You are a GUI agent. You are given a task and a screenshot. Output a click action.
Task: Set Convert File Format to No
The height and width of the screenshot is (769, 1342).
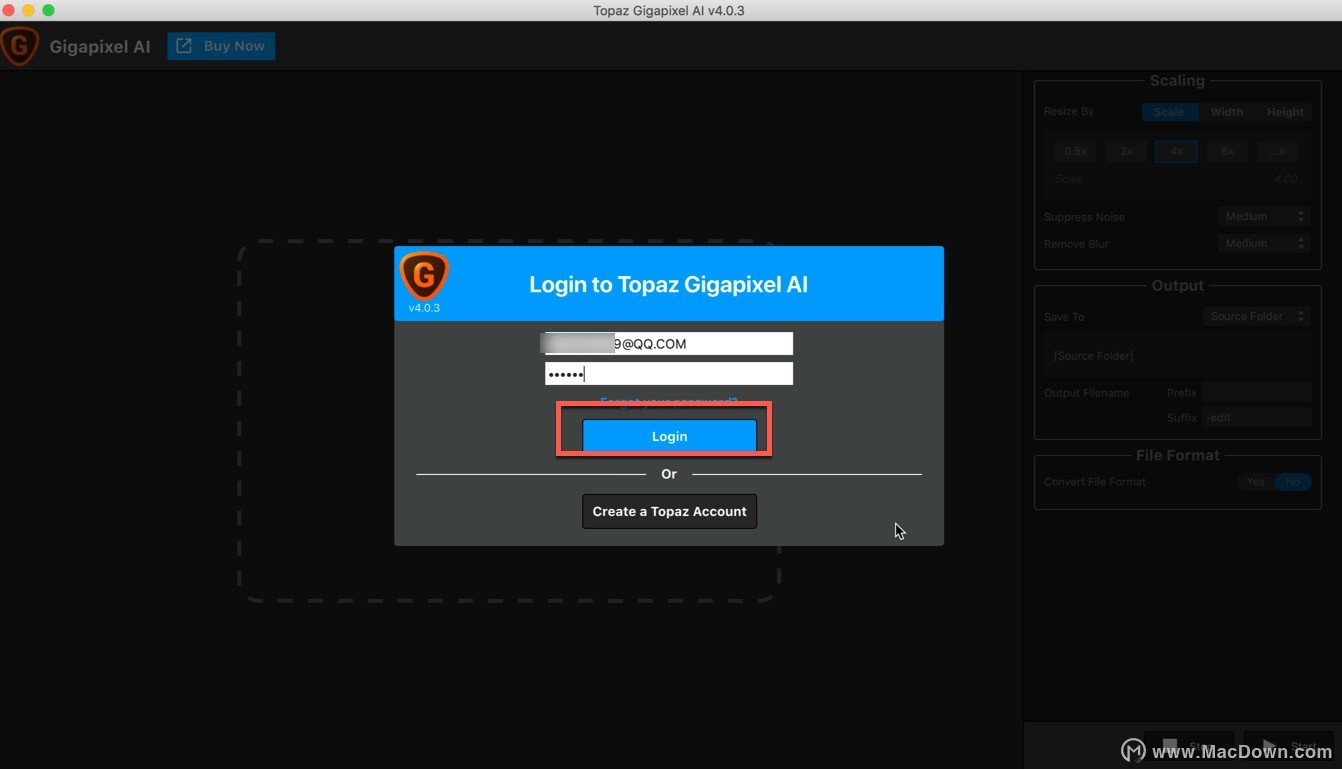pyautogui.click(x=1293, y=482)
